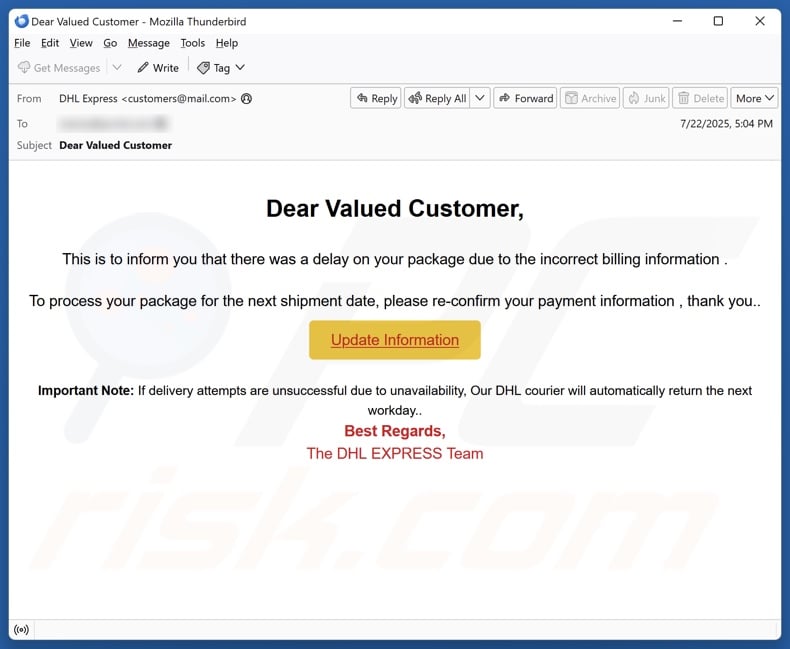Open the File menu
Viewport: 790px width, 649px height.
(22, 43)
